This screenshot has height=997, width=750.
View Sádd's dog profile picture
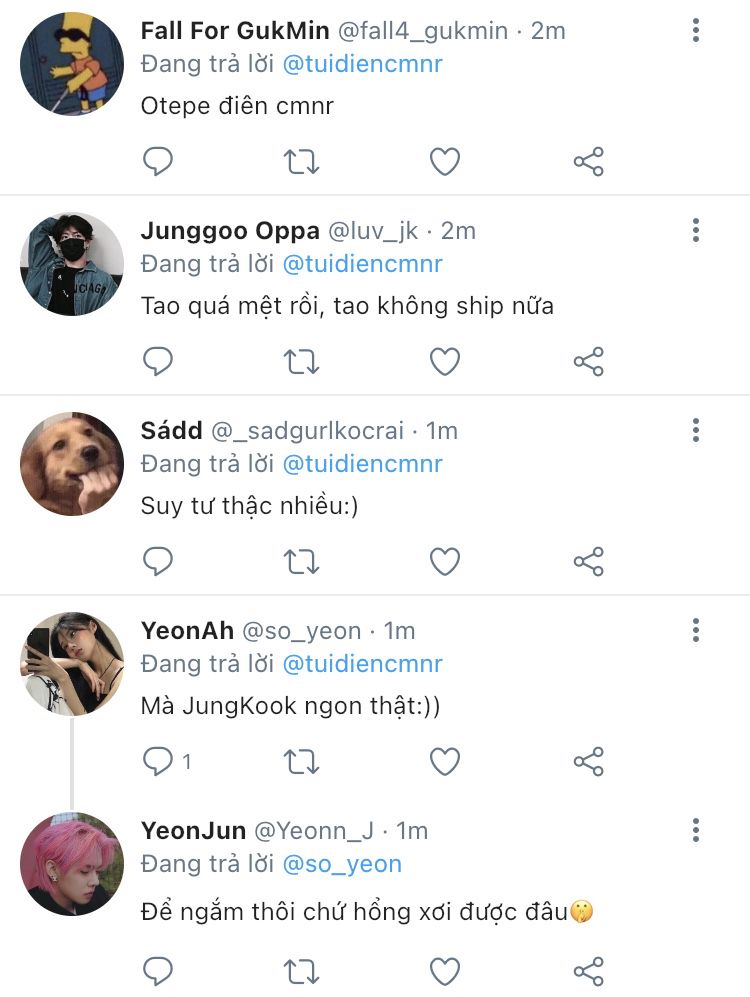pos(72,464)
